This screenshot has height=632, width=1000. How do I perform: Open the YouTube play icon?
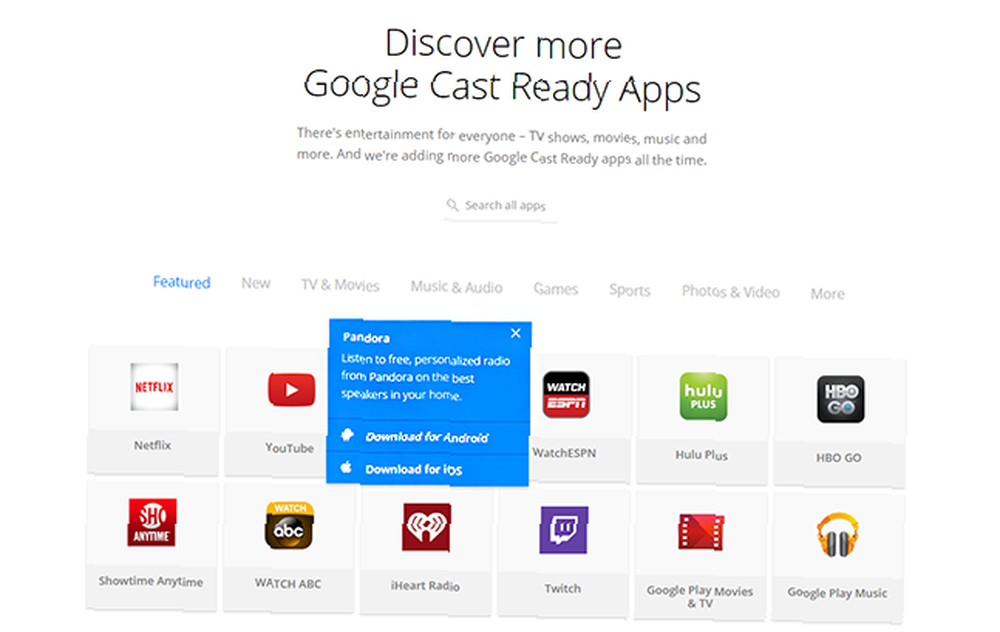[x=291, y=390]
